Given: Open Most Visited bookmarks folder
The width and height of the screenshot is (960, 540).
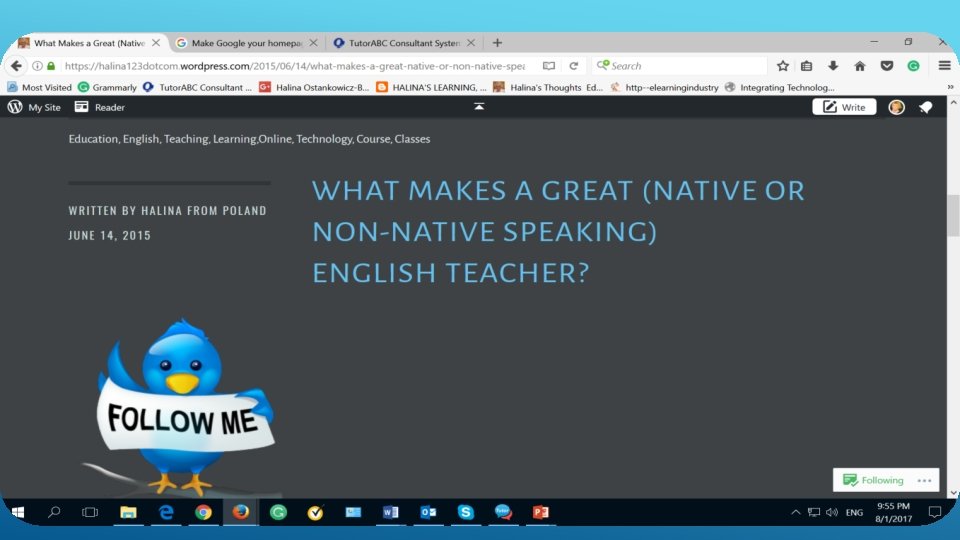Looking at the screenshot, I should tap(39, 88).
